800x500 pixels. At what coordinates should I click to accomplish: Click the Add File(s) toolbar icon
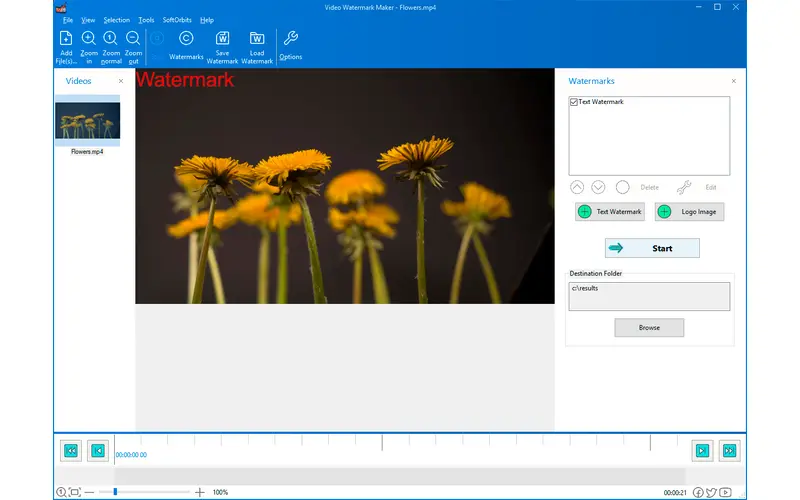click(66, 39)
